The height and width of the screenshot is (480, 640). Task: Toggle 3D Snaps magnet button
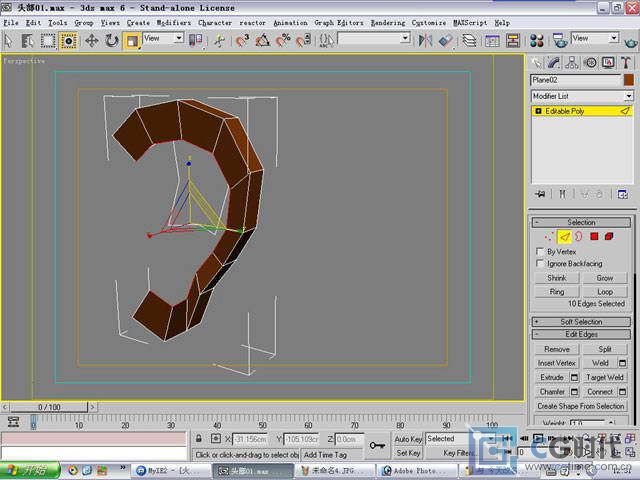(x=242, y=40)
